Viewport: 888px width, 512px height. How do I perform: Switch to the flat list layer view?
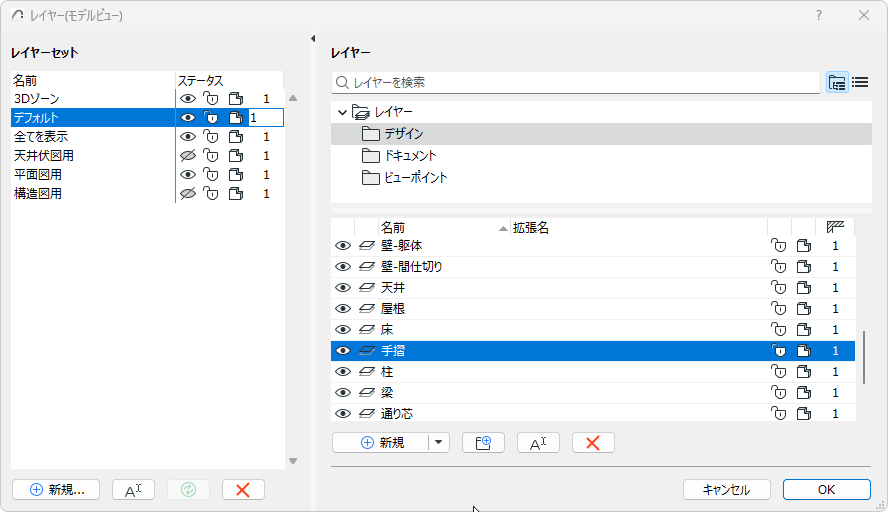(x=859, y=83)
